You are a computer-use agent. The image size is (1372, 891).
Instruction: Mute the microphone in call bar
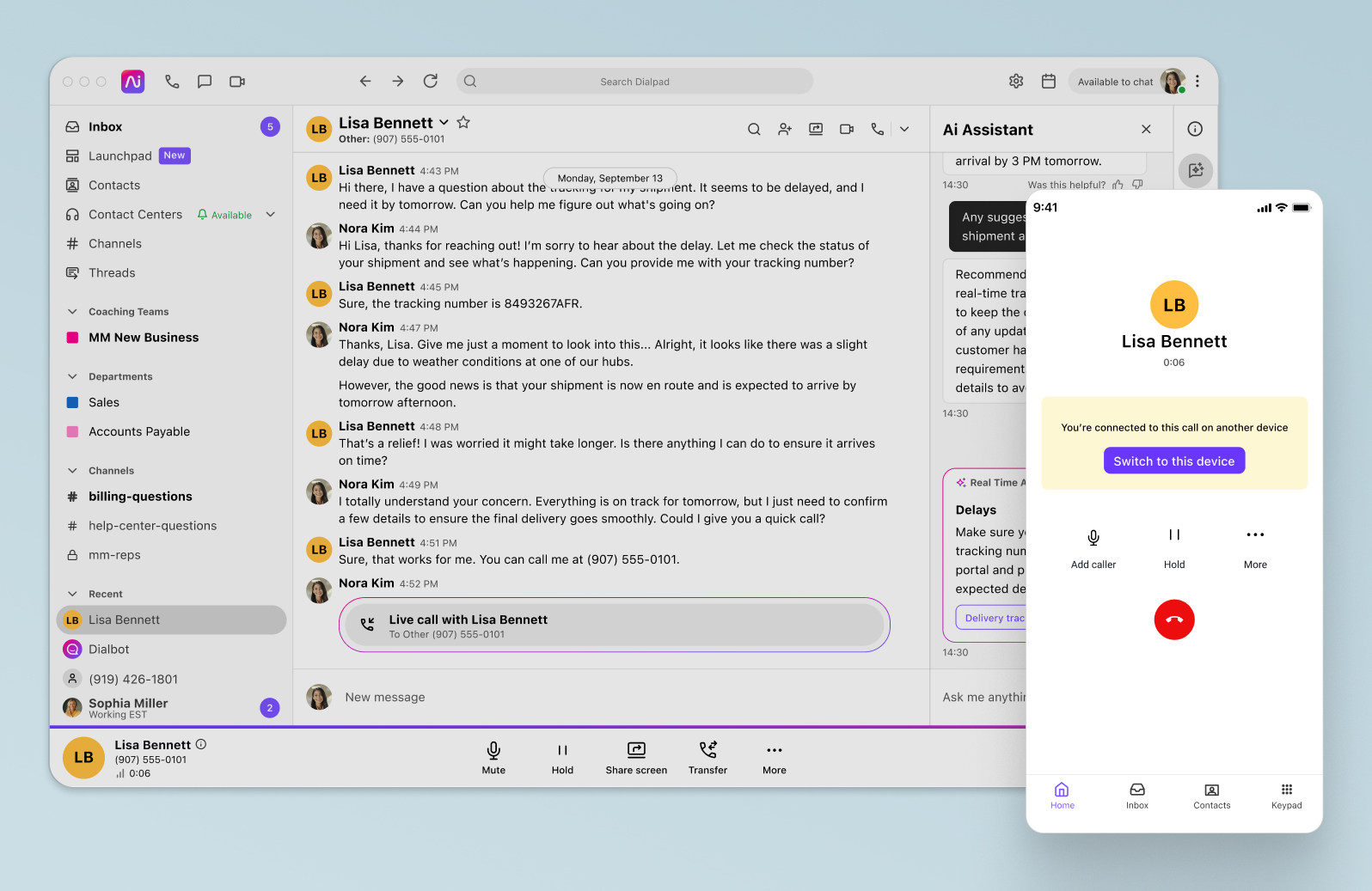click(x=493, y=758)
